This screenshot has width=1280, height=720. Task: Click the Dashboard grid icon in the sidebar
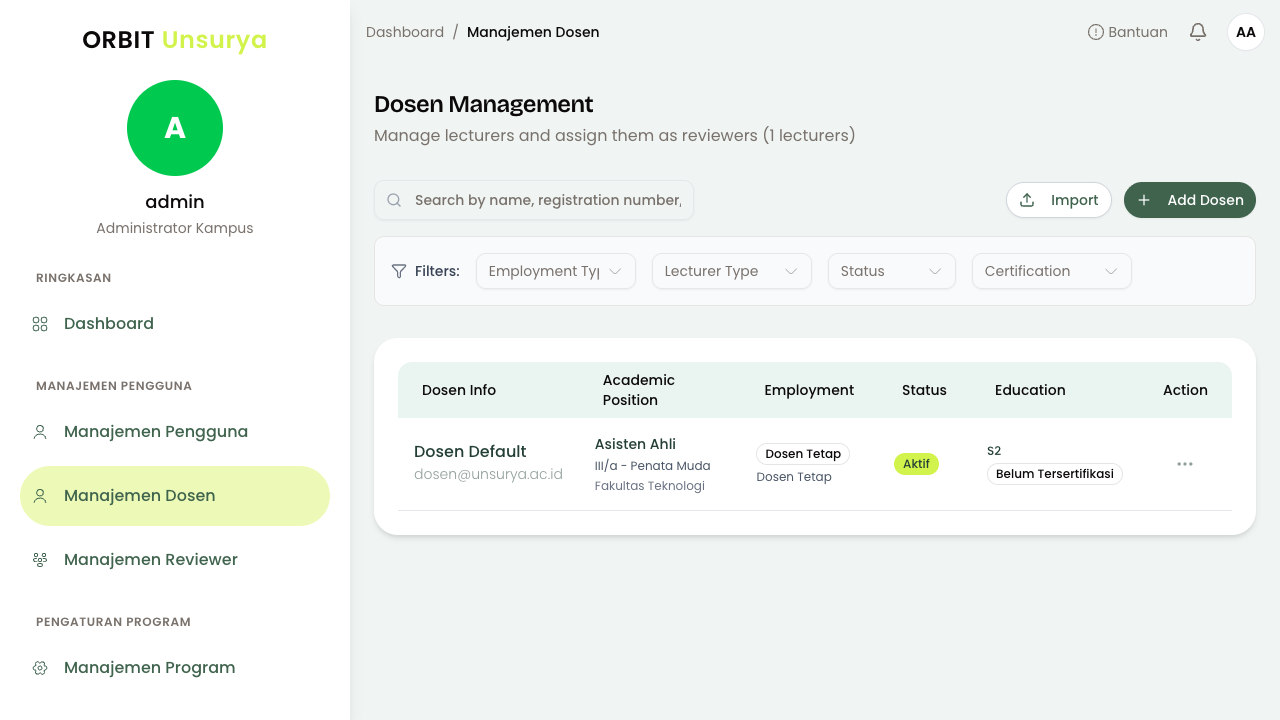click(x=40, y=324)
